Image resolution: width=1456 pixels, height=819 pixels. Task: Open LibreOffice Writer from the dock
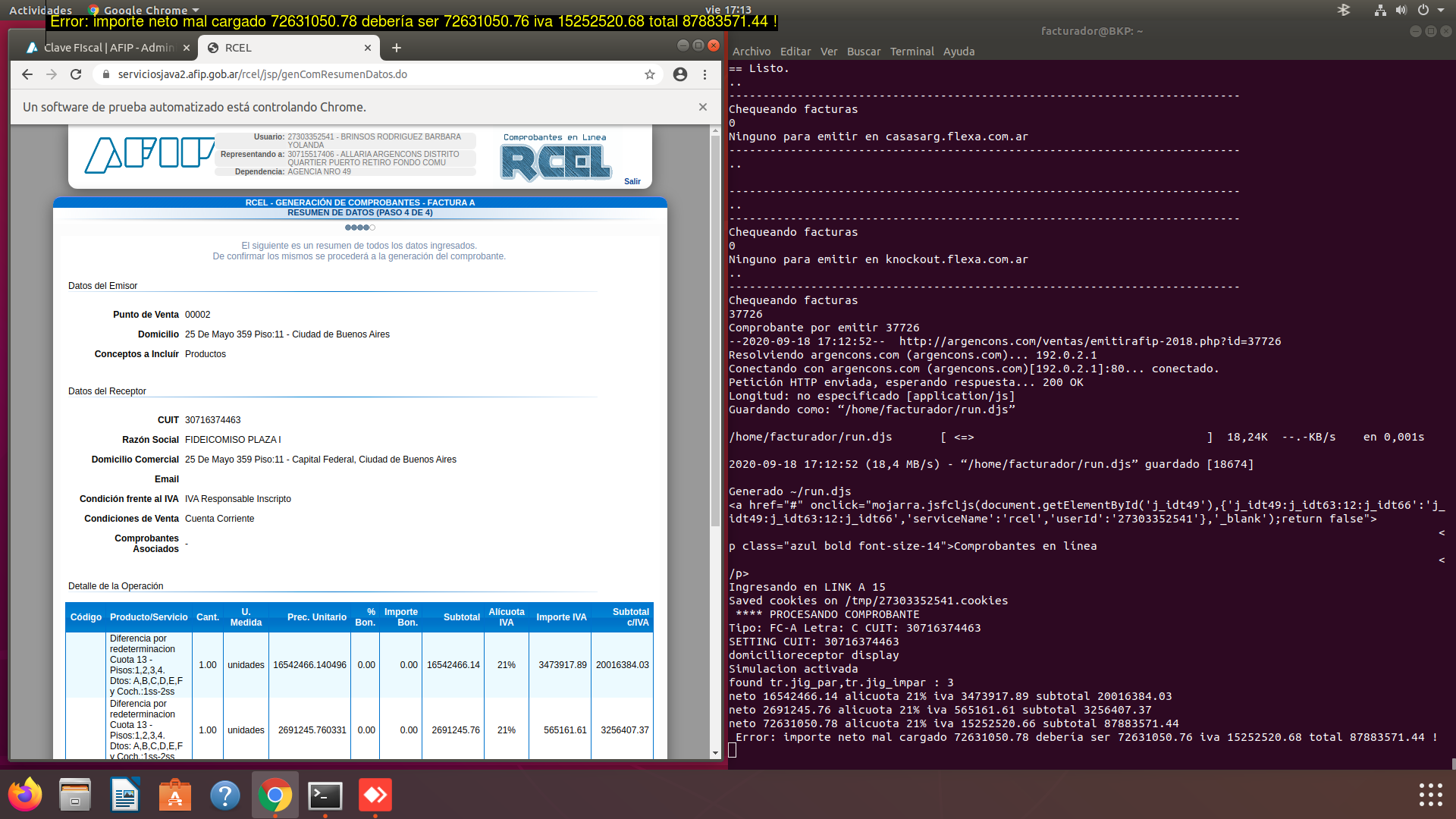[125, 795]
